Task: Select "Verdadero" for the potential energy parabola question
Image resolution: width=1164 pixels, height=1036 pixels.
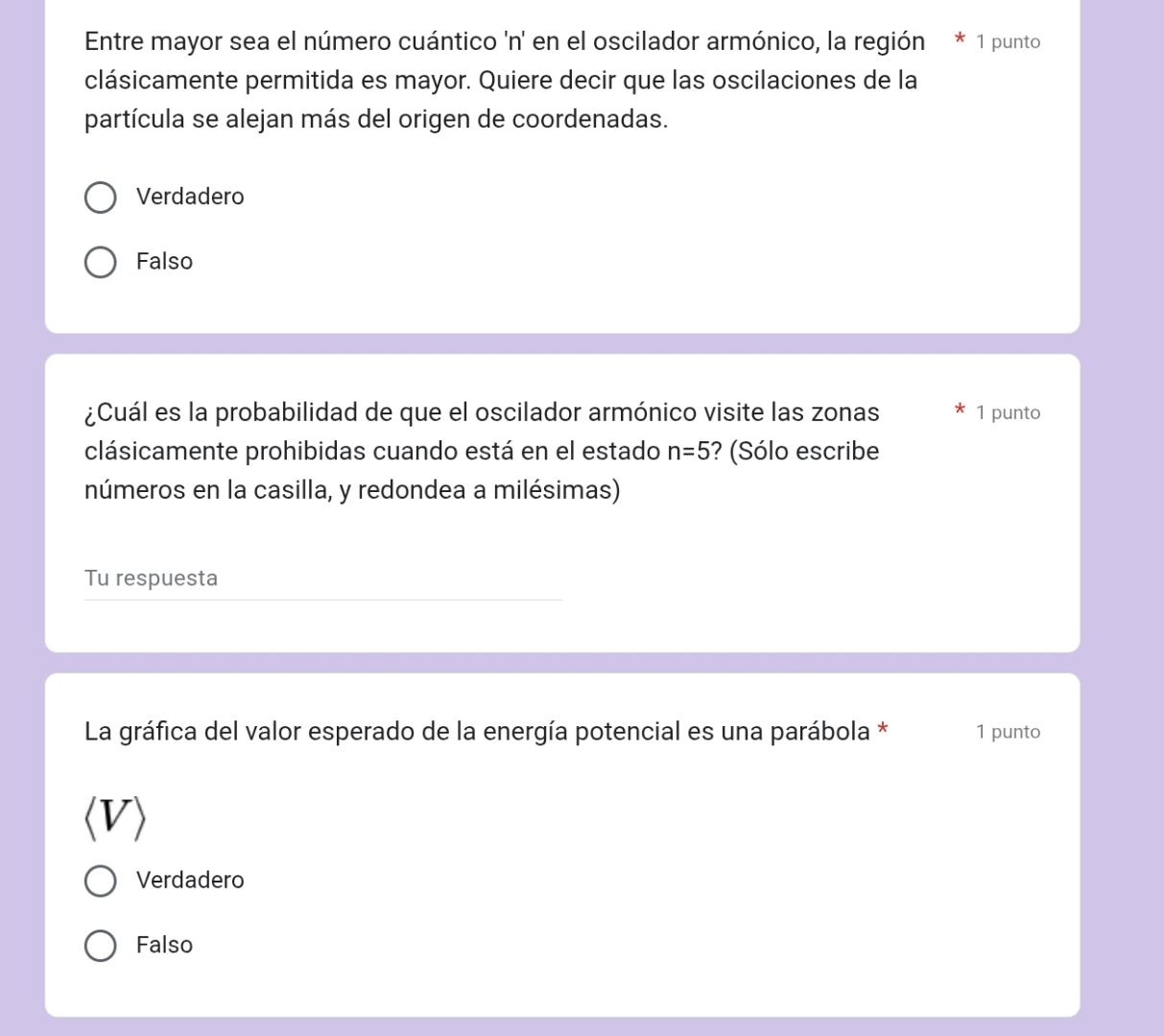Action: point(100,881)
